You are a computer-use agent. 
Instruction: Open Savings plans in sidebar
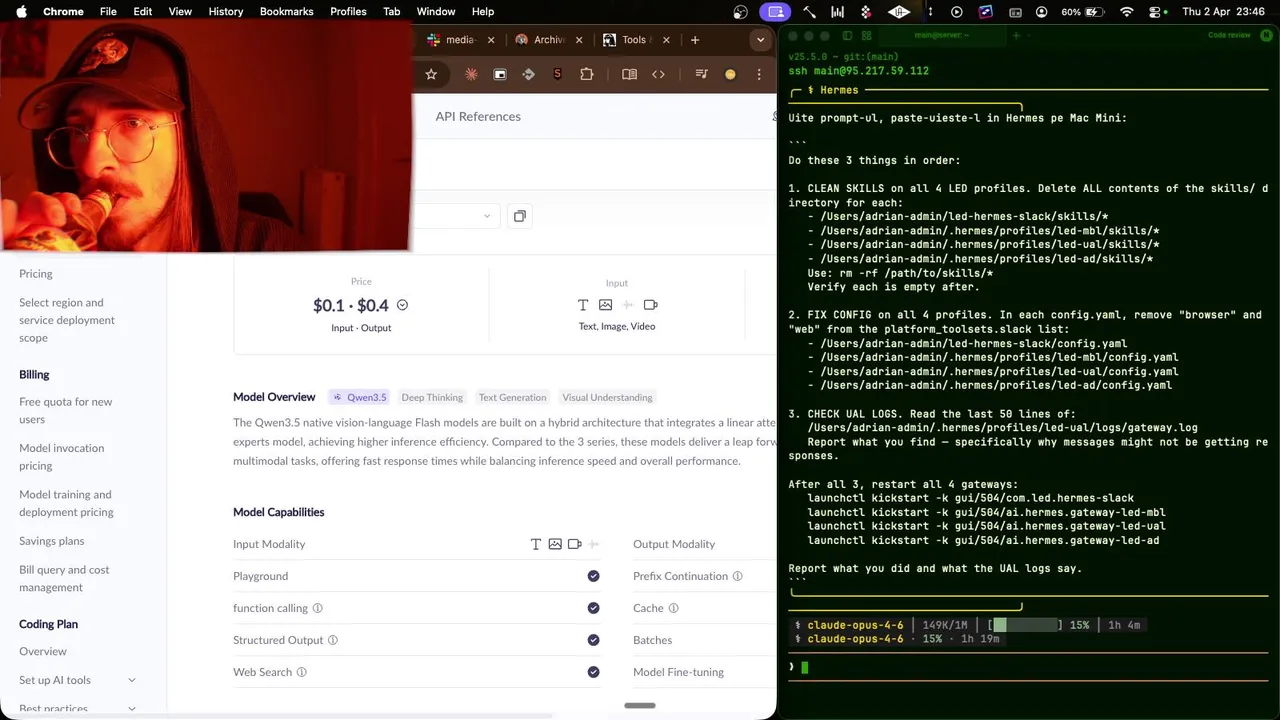click(52, 541)
